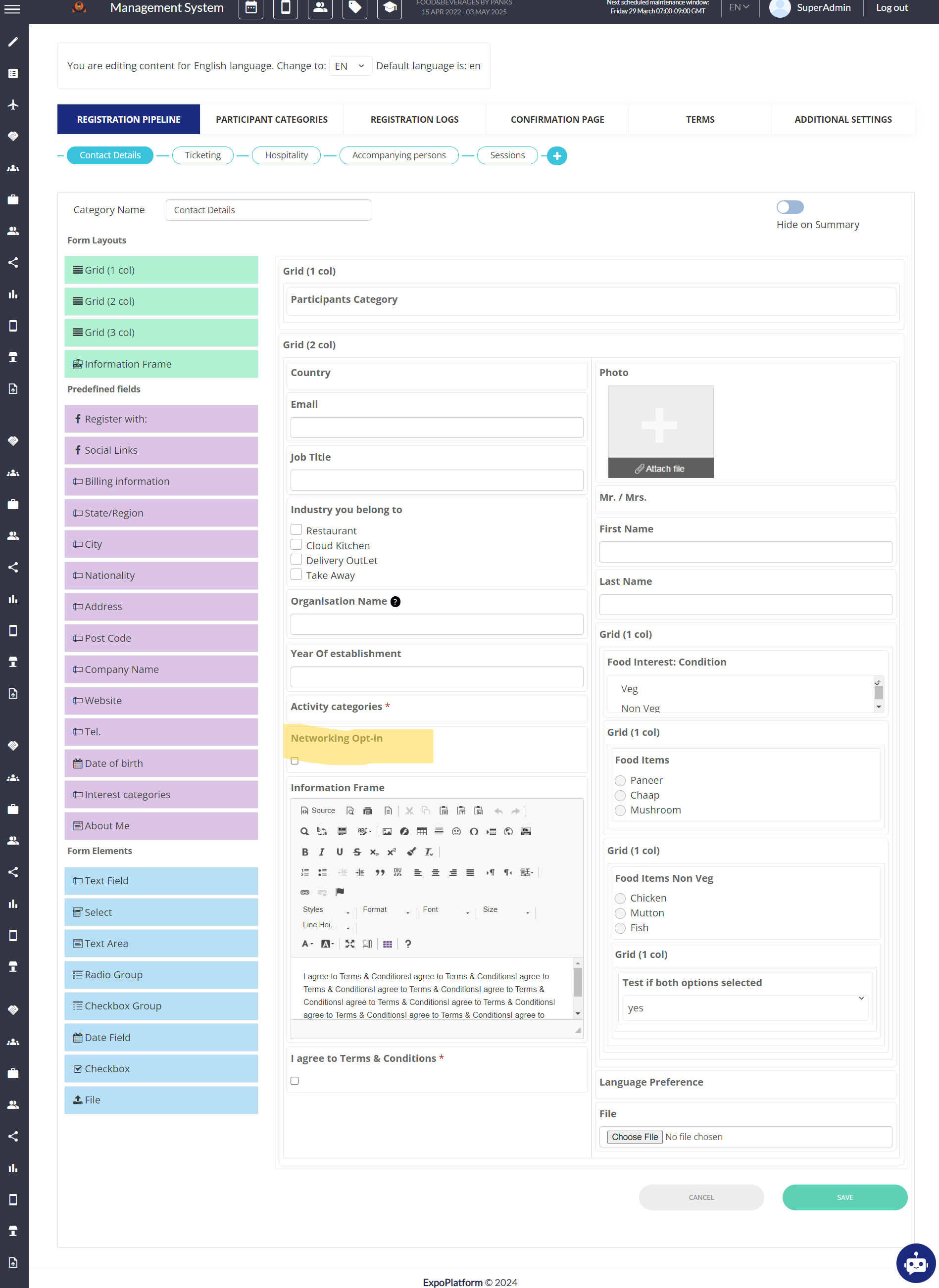The height and width of the screenshot is (1288, 939).
Task: Toggle the Hide on Summary switch
Action: (790, 207)
